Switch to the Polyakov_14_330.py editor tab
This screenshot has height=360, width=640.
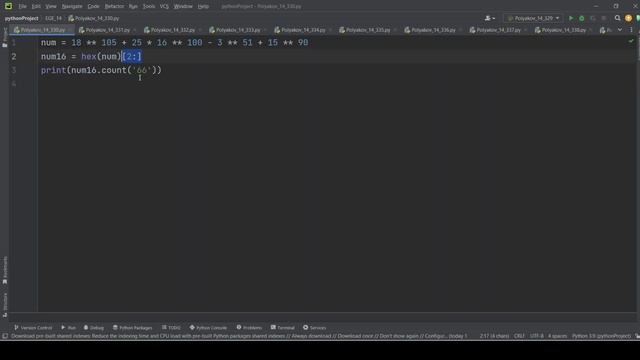click(42, 30)
